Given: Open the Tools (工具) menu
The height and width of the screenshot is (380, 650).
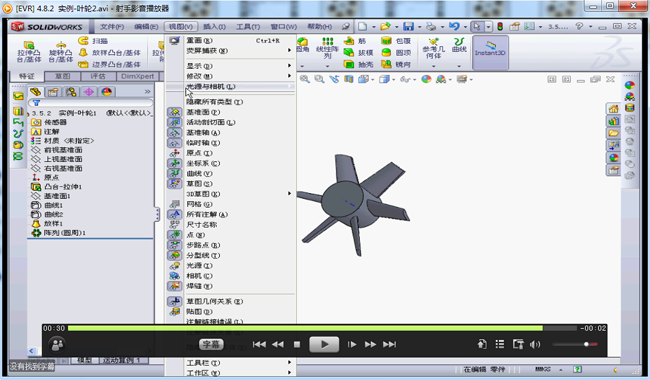Looking at the screenshot, I should pyautogui.click(x=248, y=27).
